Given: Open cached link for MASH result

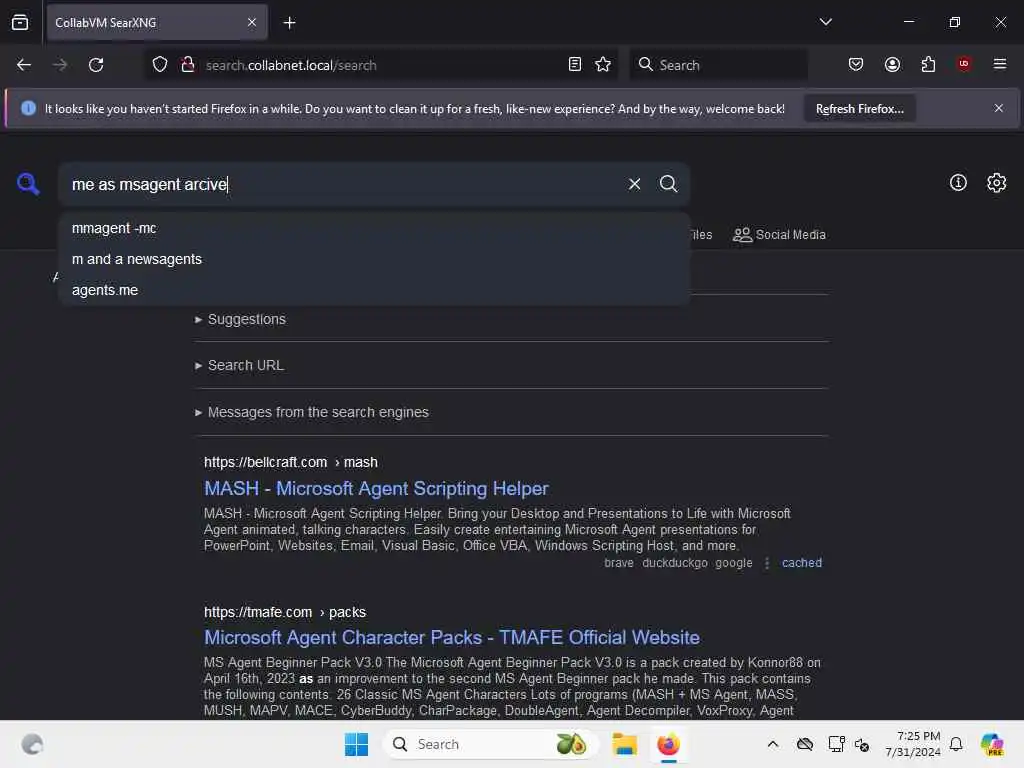Looking at the screenshot, I should point(802,563).
